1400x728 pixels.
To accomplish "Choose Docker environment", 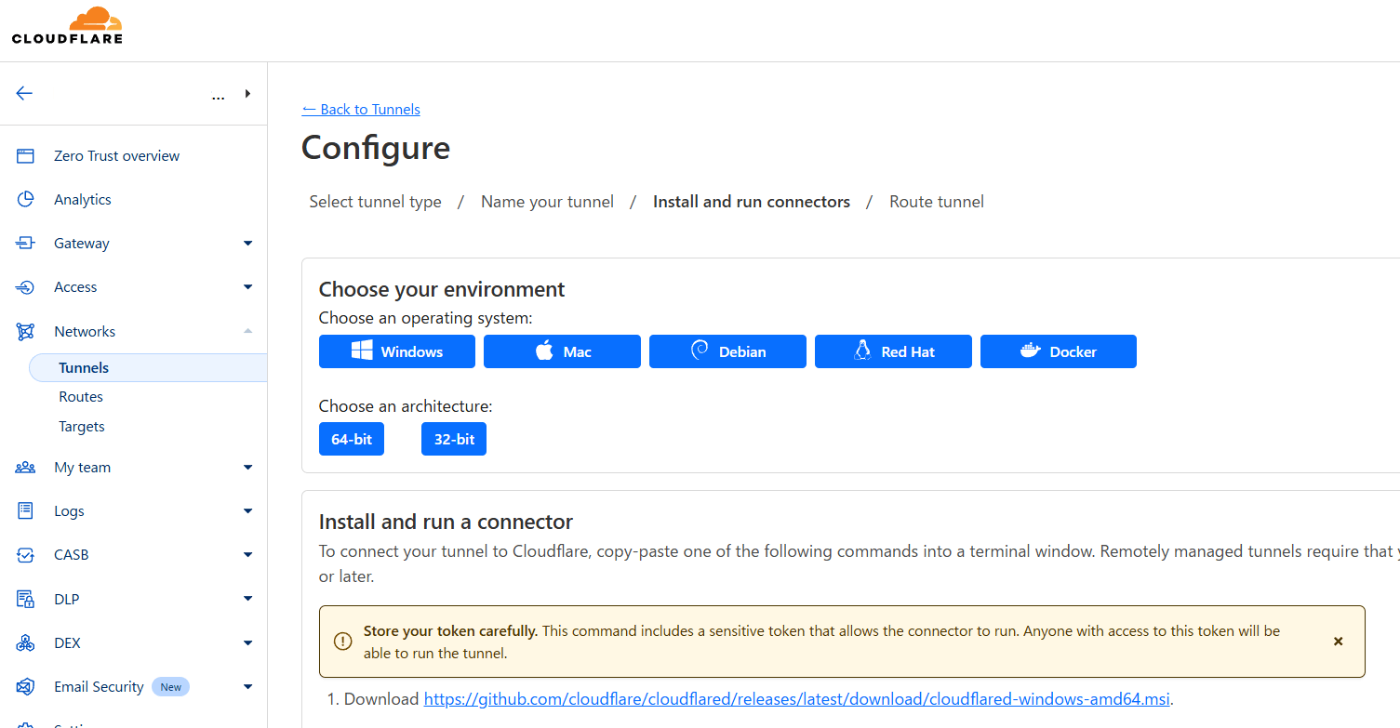I will pos(1058,352).
